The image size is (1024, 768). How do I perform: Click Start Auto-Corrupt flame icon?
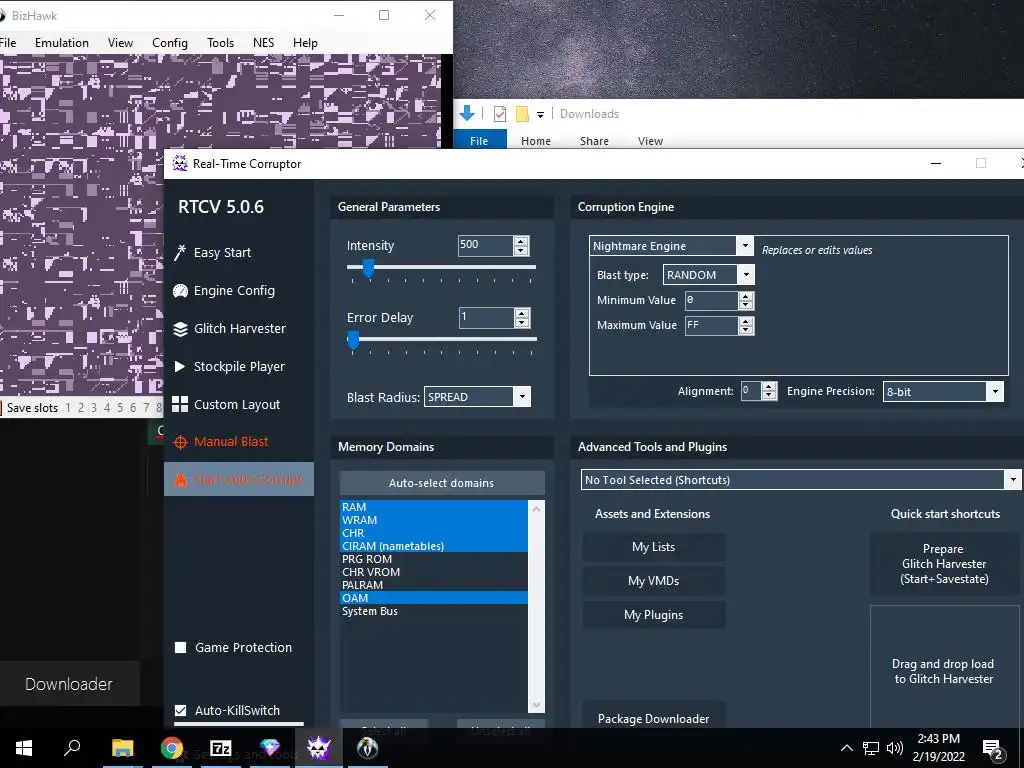[180, 480]
